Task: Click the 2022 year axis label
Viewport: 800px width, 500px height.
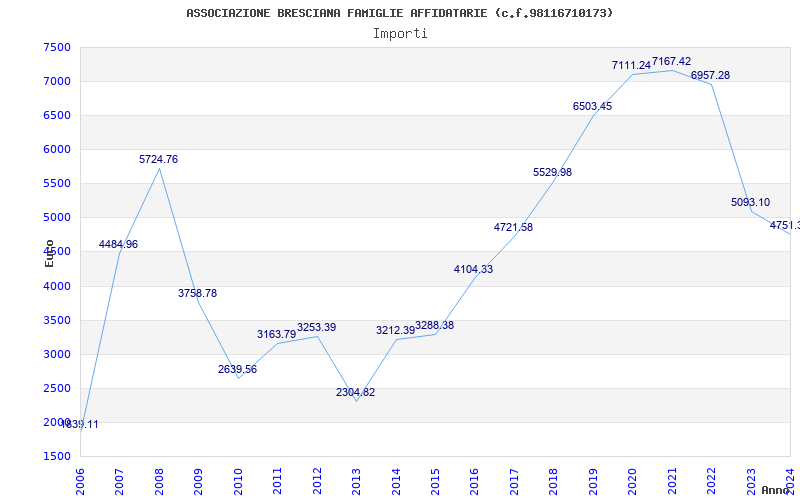Action: coord(711,482)
